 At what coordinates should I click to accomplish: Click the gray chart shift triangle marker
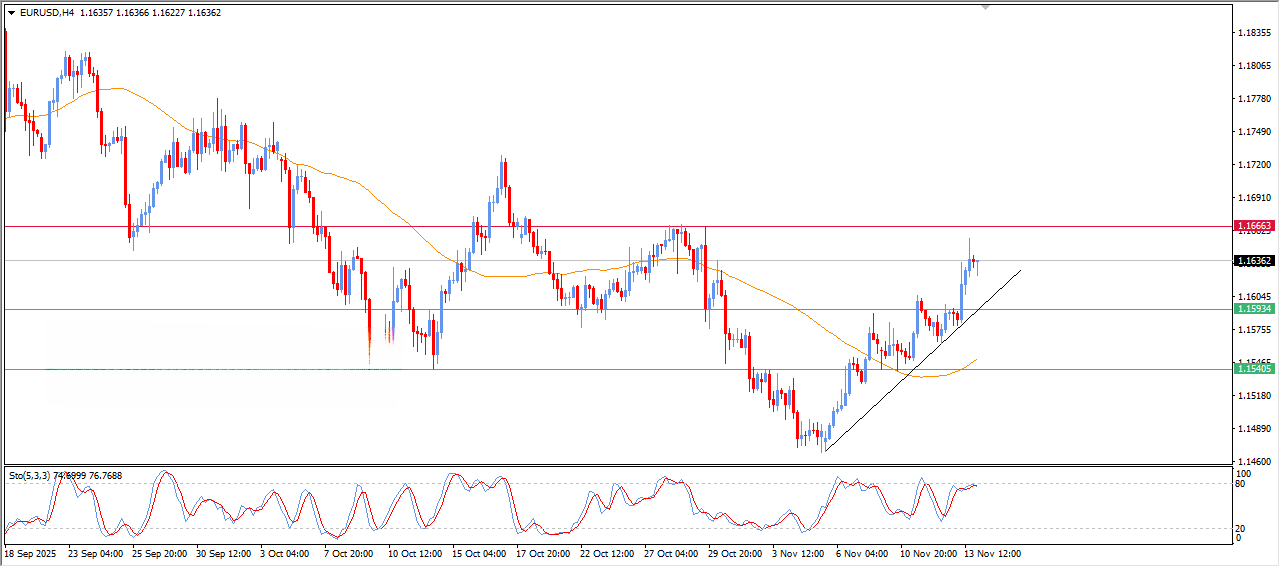tap(986, 8)
